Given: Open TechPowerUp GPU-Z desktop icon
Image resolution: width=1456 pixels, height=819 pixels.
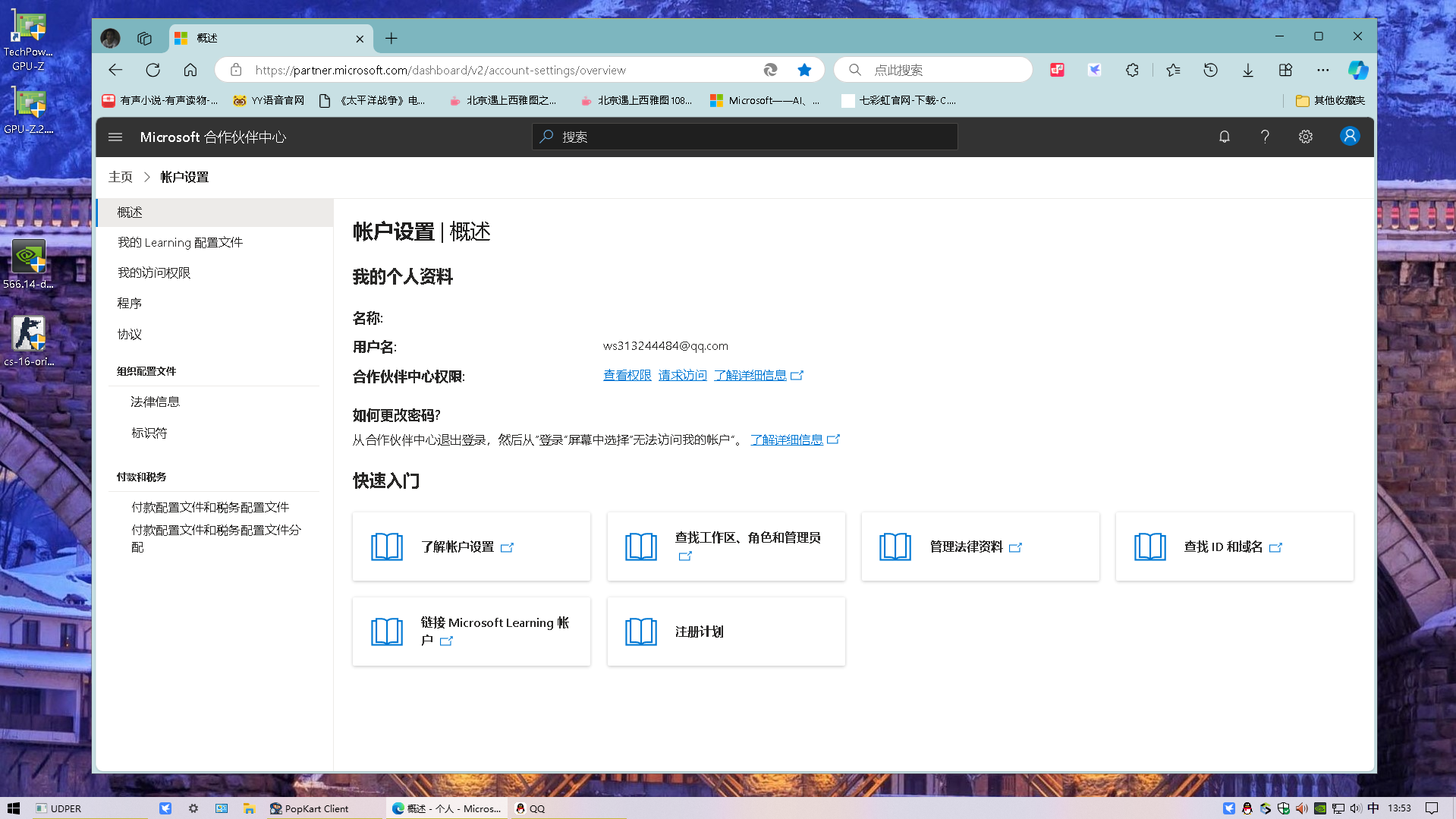Looking at the screenshot, I should 29,41.
